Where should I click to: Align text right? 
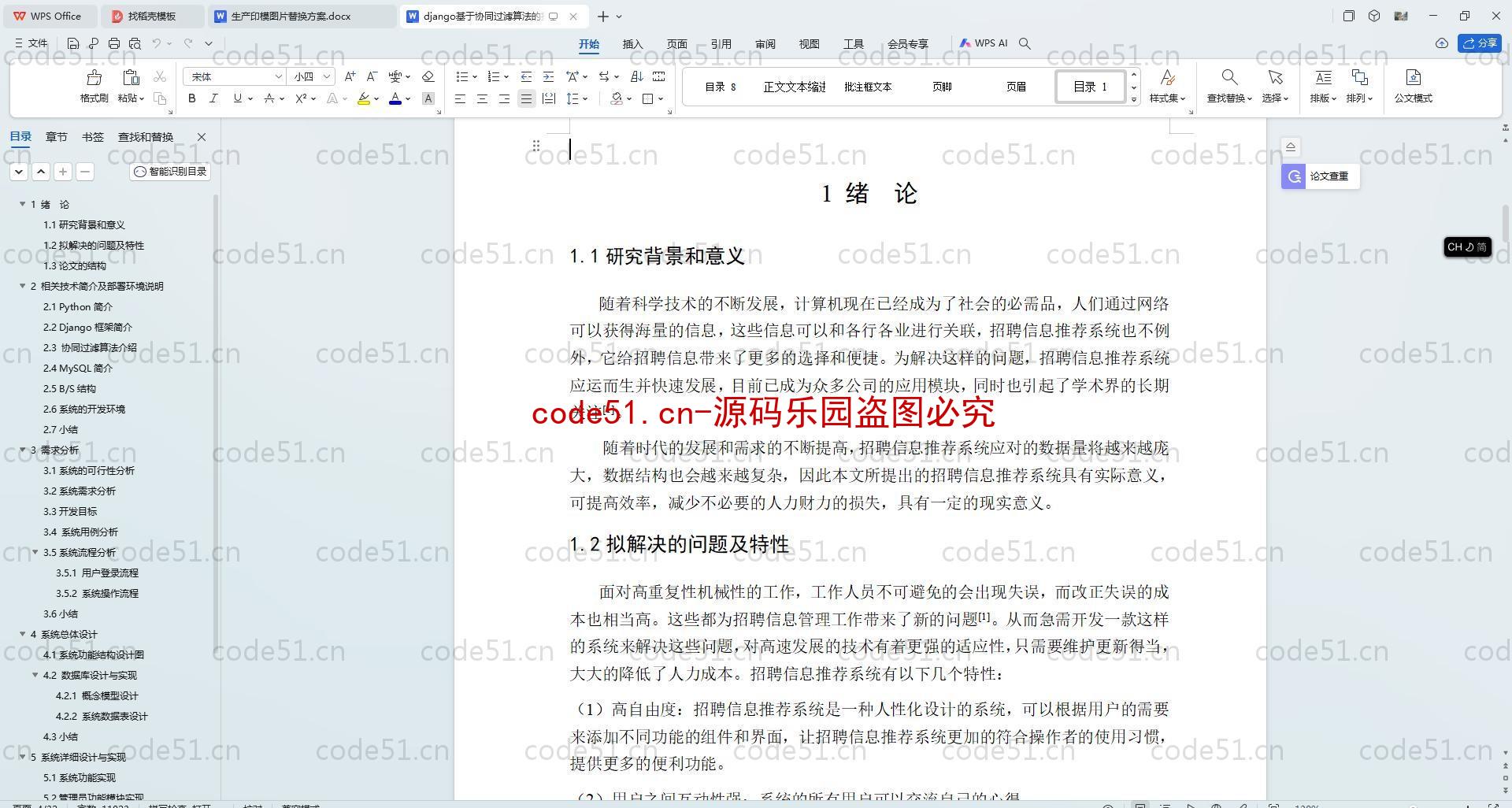(x=504, y=98)
